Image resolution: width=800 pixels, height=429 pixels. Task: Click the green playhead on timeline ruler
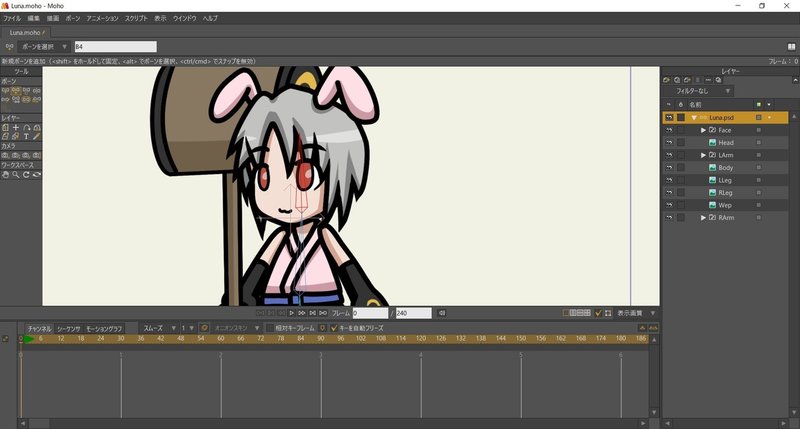[x=28, y=339]
